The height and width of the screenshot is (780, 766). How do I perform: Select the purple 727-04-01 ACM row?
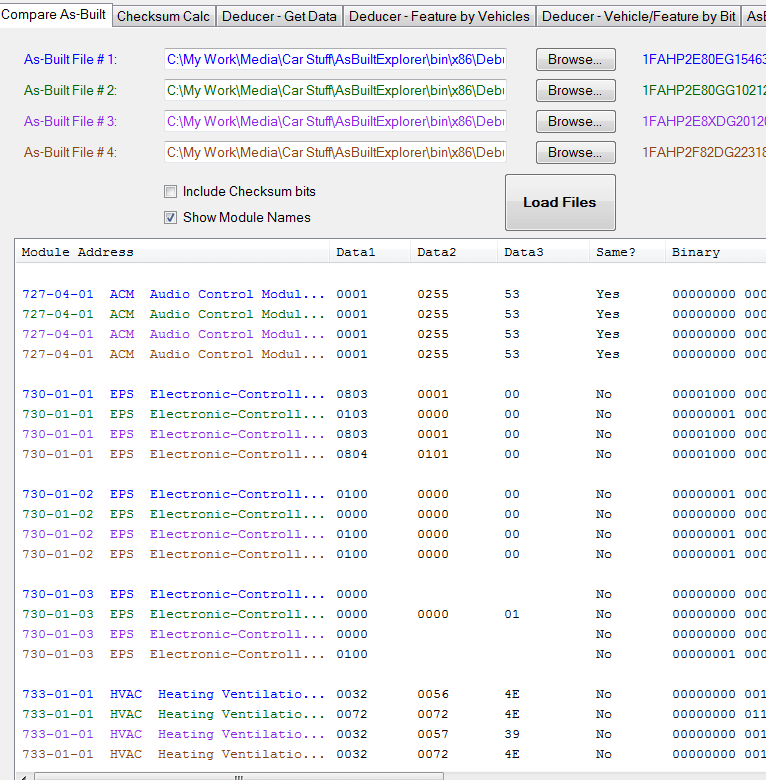pos(393,334)
